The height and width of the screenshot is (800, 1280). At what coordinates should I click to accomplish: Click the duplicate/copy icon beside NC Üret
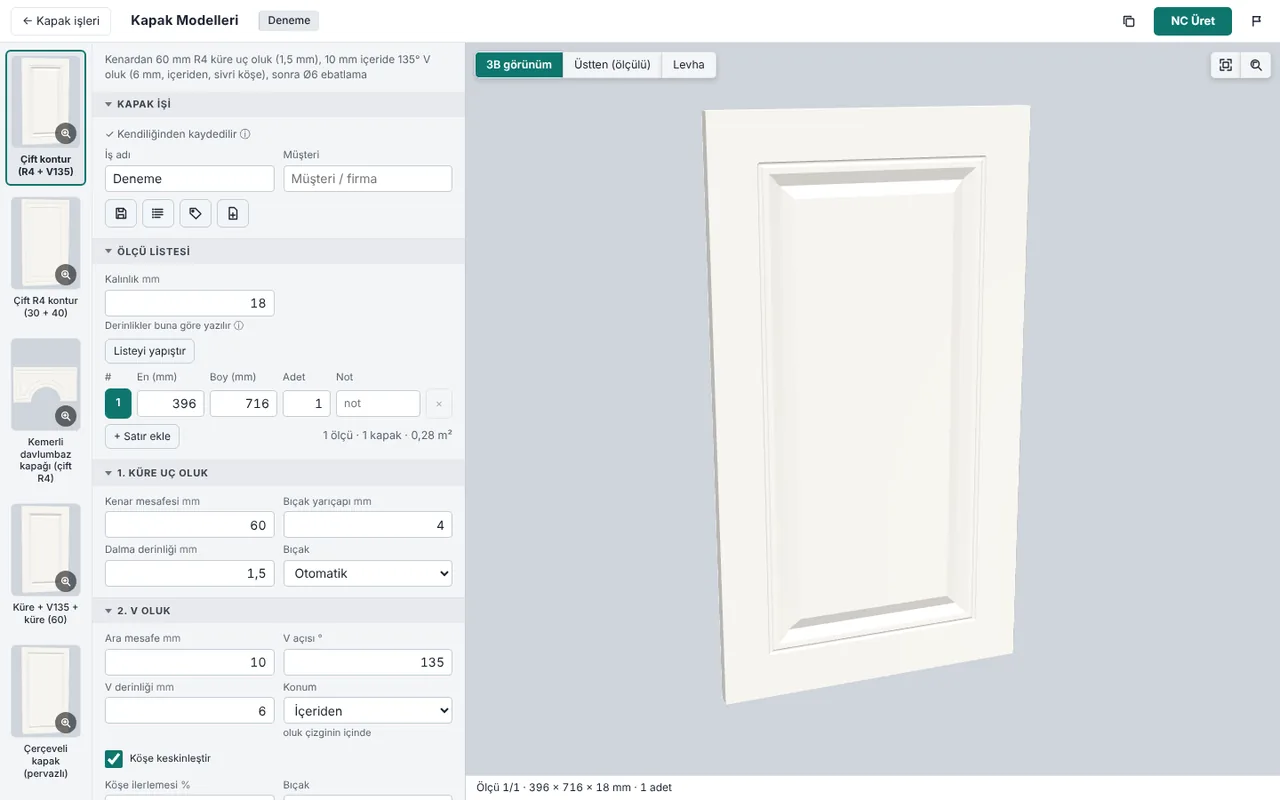[1128, 21]
